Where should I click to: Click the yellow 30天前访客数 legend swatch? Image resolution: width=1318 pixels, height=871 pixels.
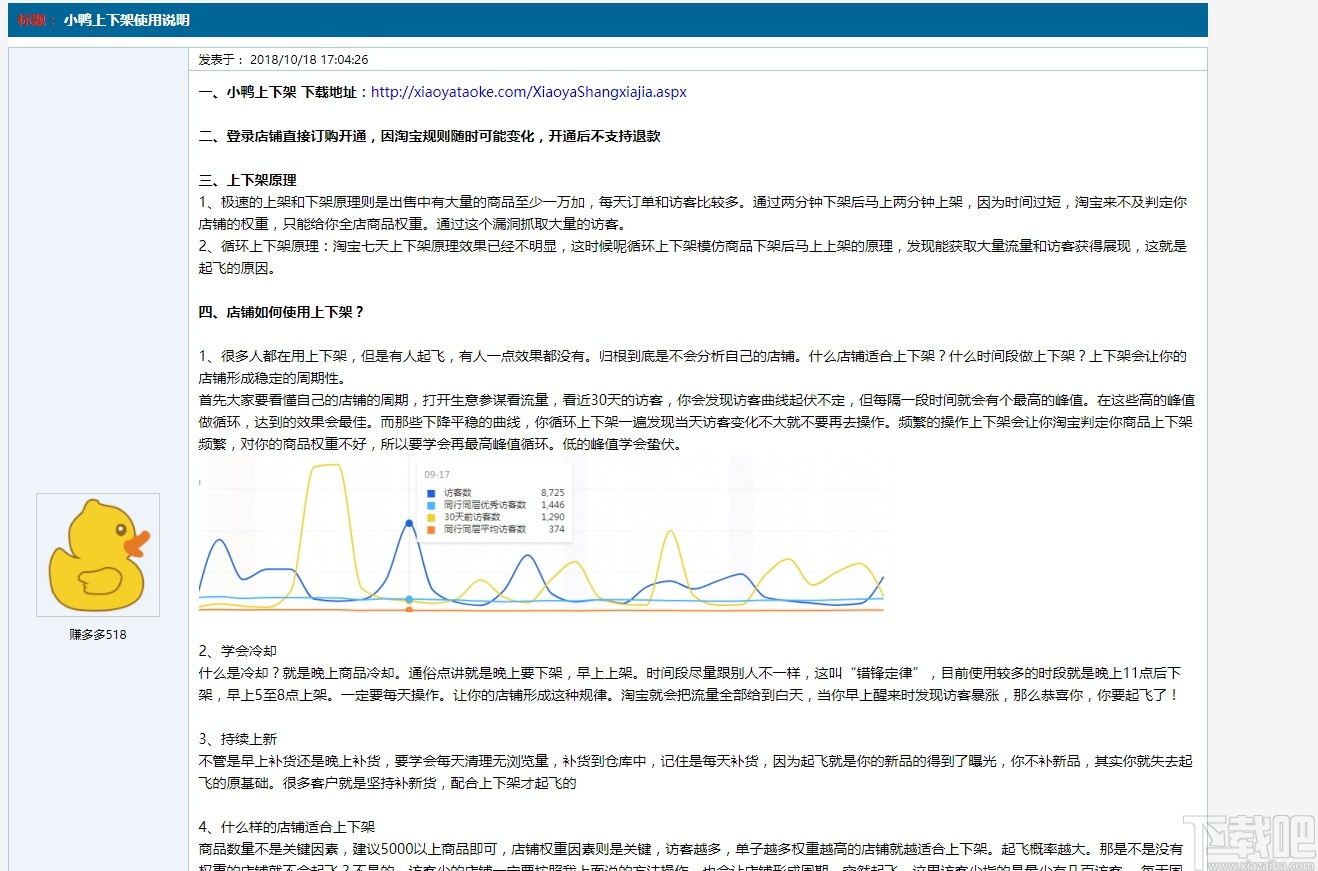[x=430, y=517]
